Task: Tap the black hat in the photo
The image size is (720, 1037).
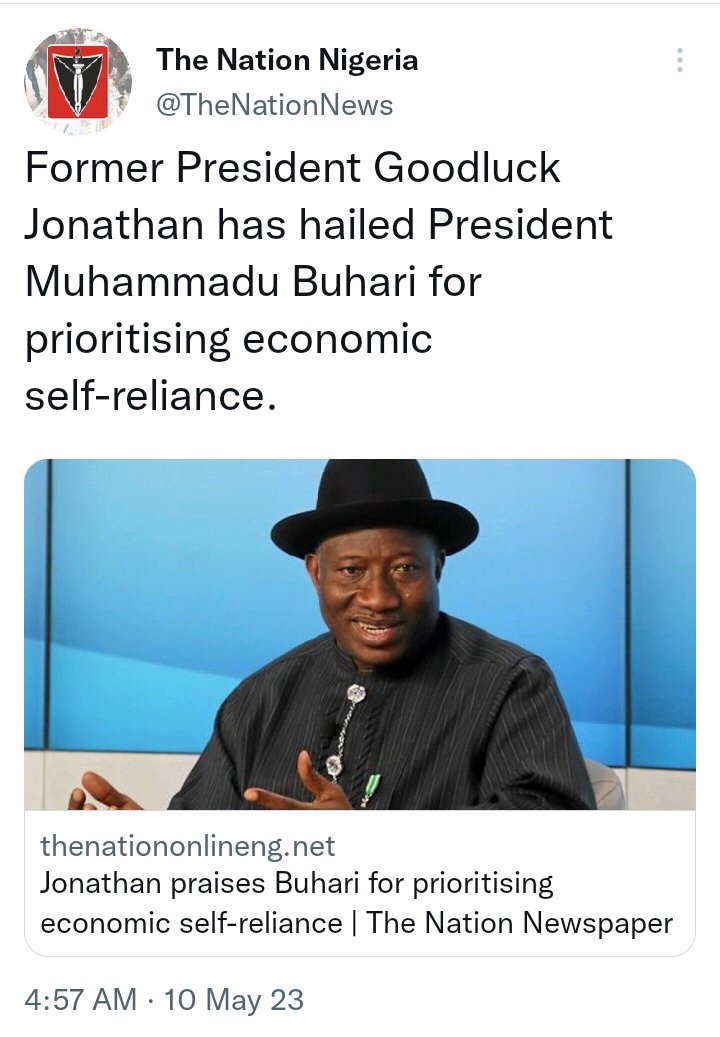Action: (x=374, y=510)
